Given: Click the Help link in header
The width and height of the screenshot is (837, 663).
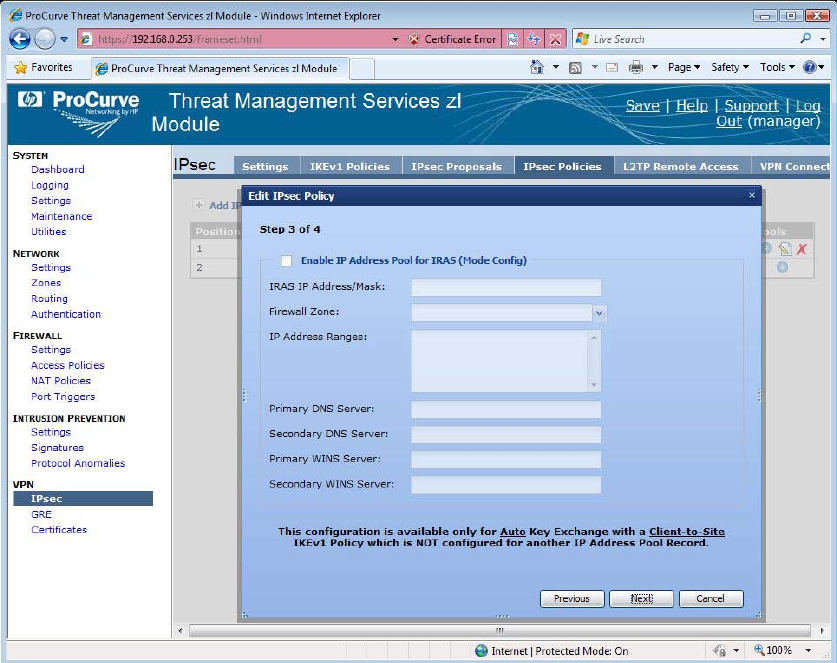Looking at the screenshot, I should click(692, 106).
